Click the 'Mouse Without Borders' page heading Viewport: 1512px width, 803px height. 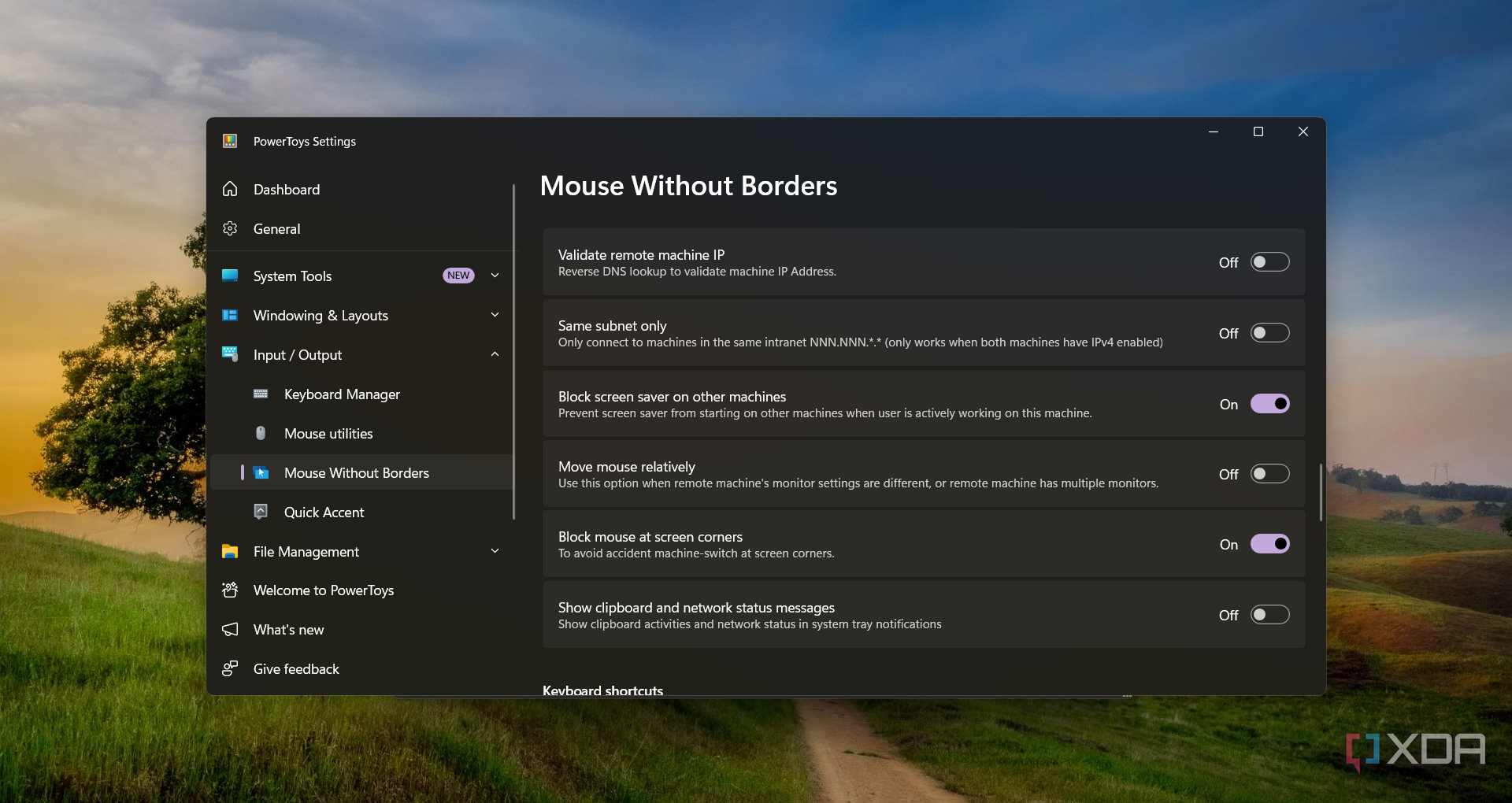(688, 186)
